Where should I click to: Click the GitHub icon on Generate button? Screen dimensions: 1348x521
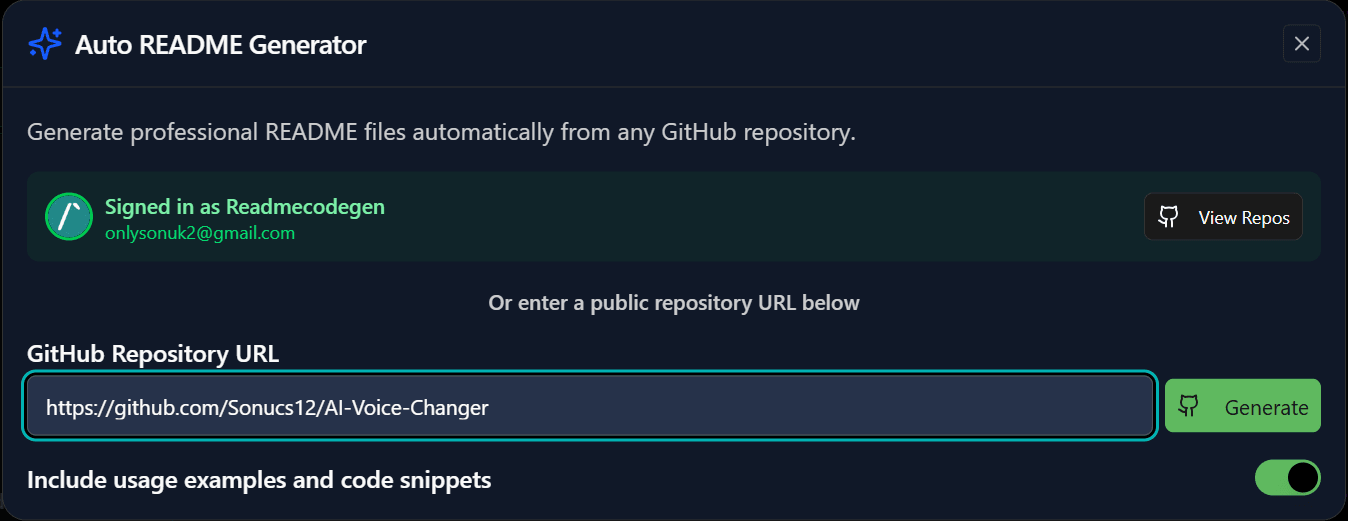point(1188,406)
